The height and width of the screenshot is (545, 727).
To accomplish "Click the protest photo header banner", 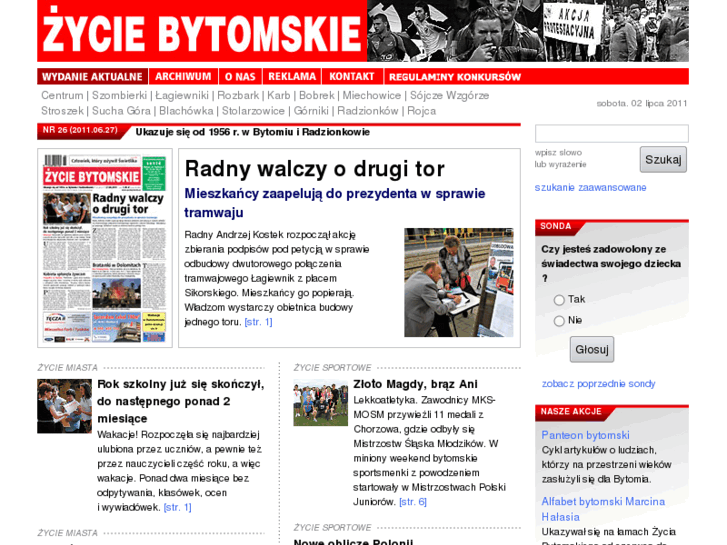I will (528, 31).
